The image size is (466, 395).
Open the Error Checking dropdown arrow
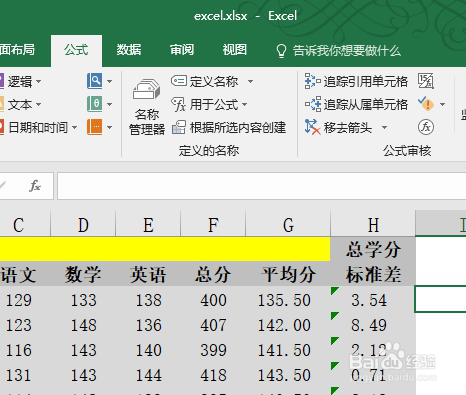(442, 104)
